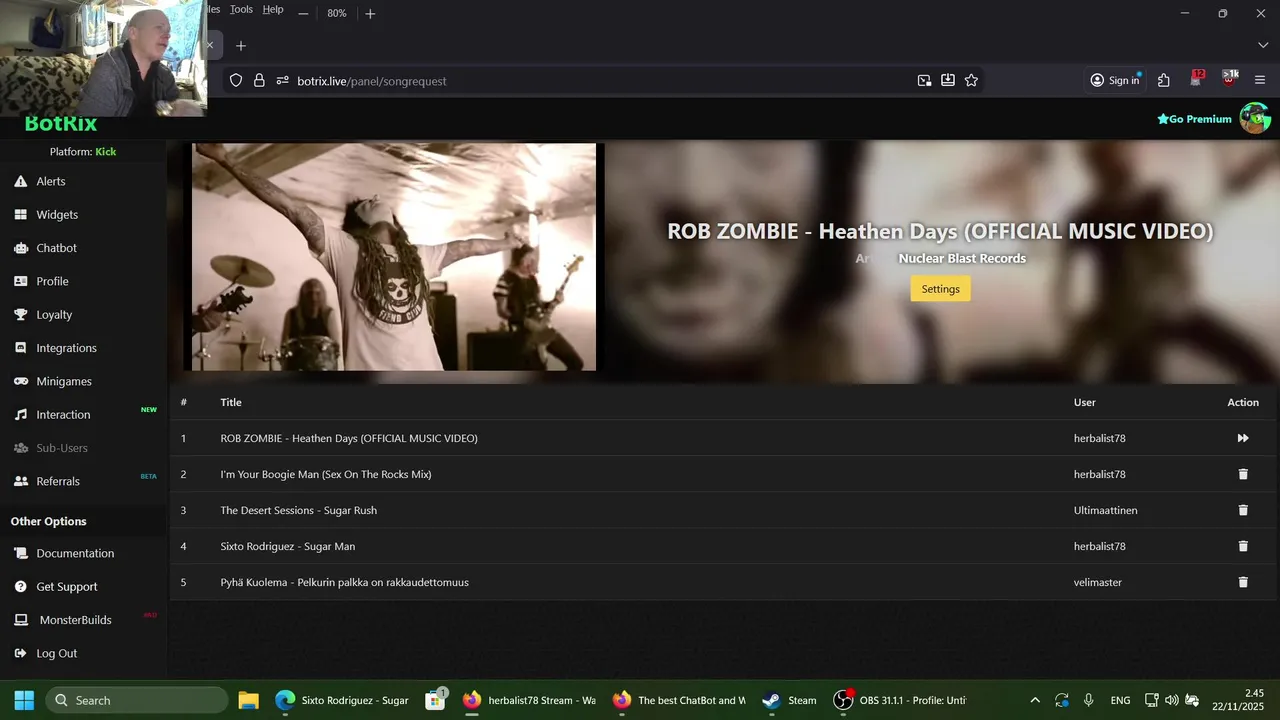1280x720 pixels.
Task: Click the Platform: Kick label
Action: coord(83,152)
